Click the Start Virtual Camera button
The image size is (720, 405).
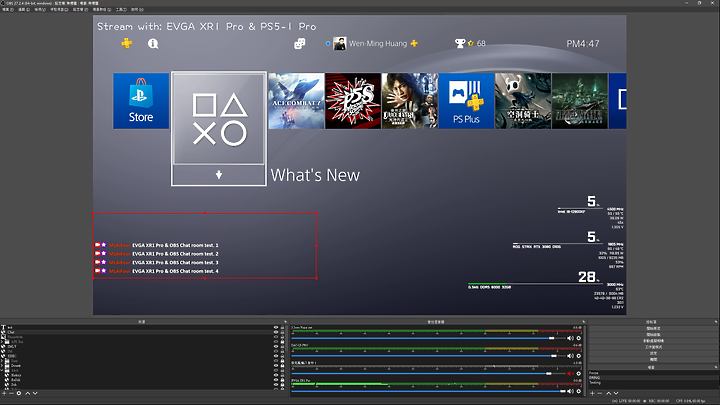(653, 341)
